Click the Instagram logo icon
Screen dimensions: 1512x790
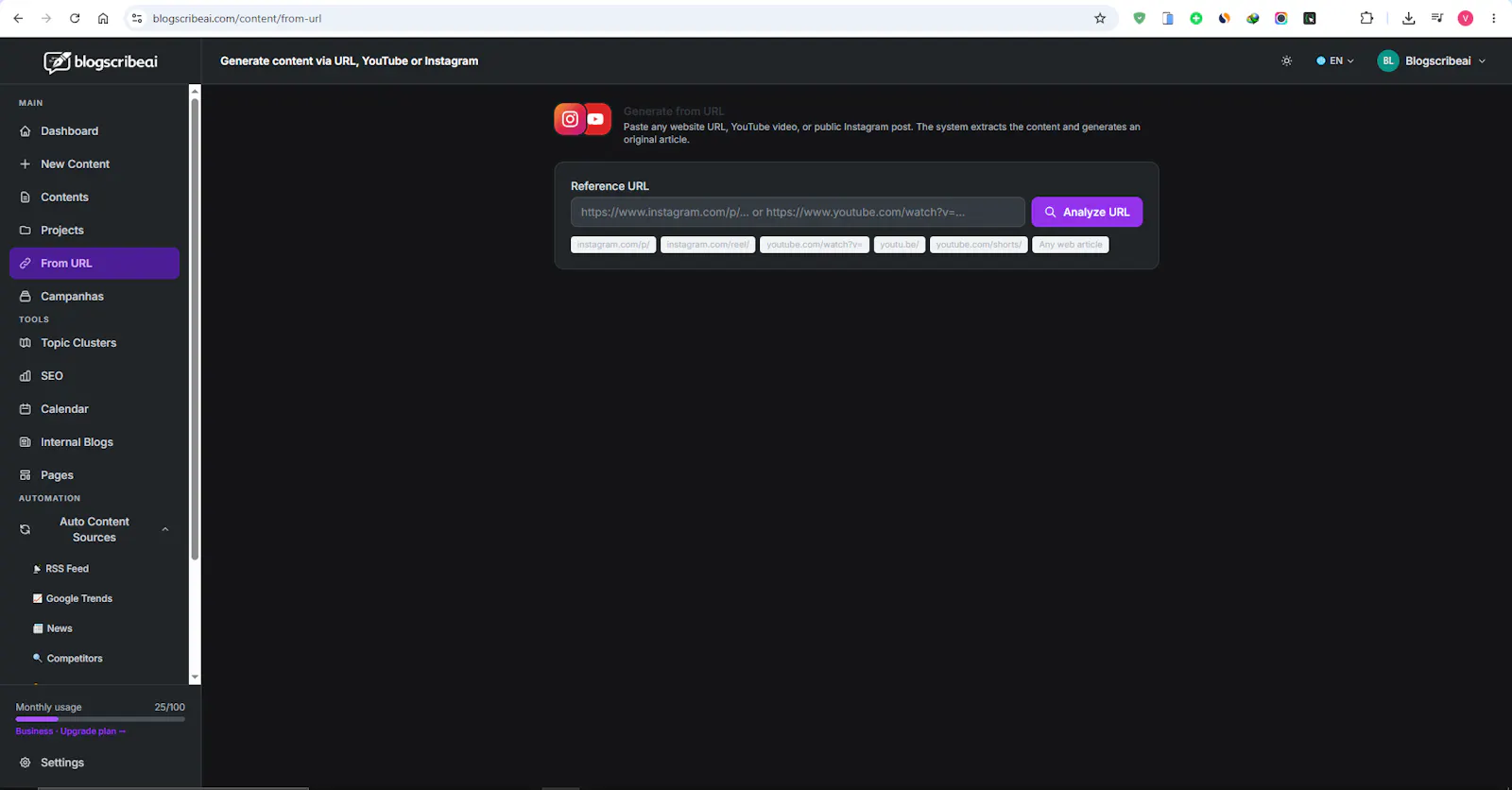570,119
